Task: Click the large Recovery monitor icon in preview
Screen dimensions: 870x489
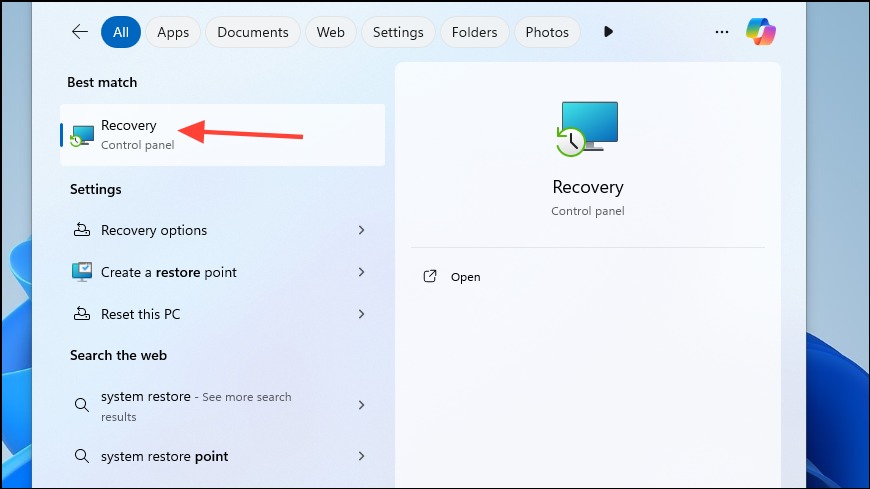Action: point(587,129)
